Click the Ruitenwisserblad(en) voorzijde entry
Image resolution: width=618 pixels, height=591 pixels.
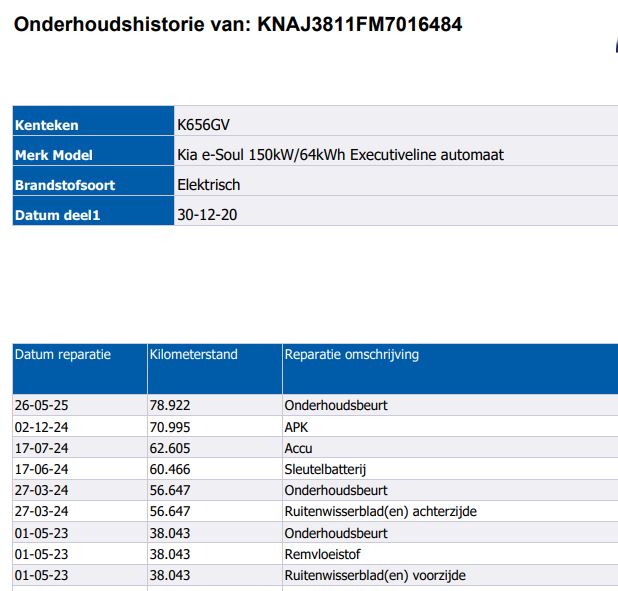tap(375, 575)
